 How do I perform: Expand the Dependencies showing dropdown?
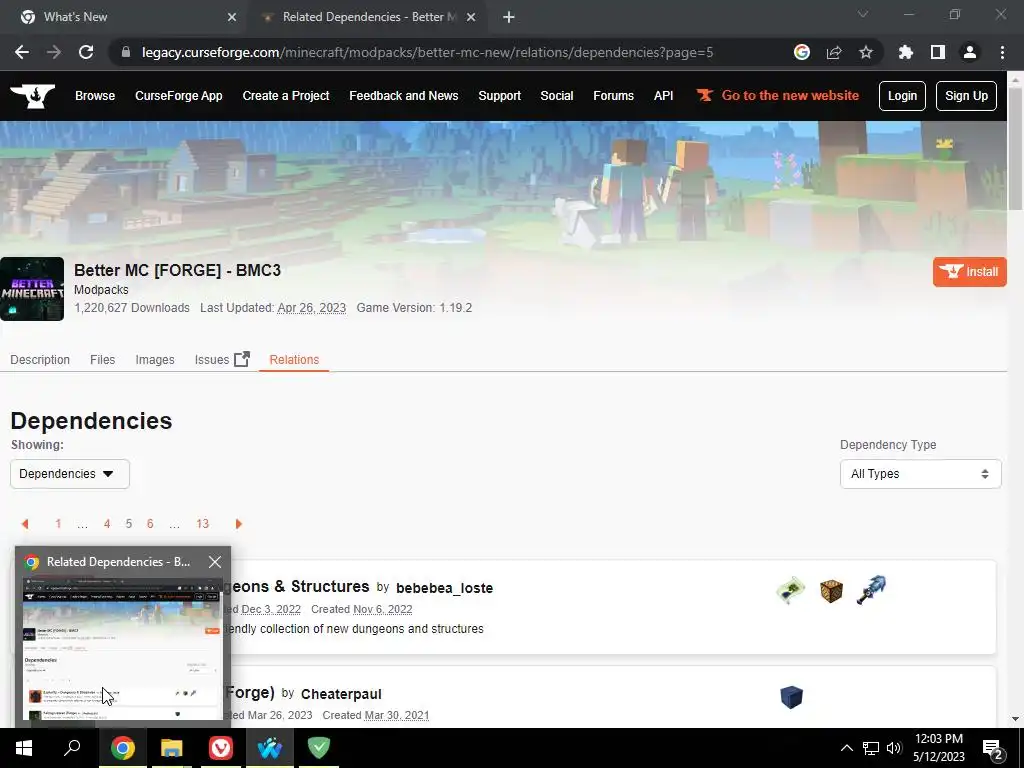[x=70, y=473]
